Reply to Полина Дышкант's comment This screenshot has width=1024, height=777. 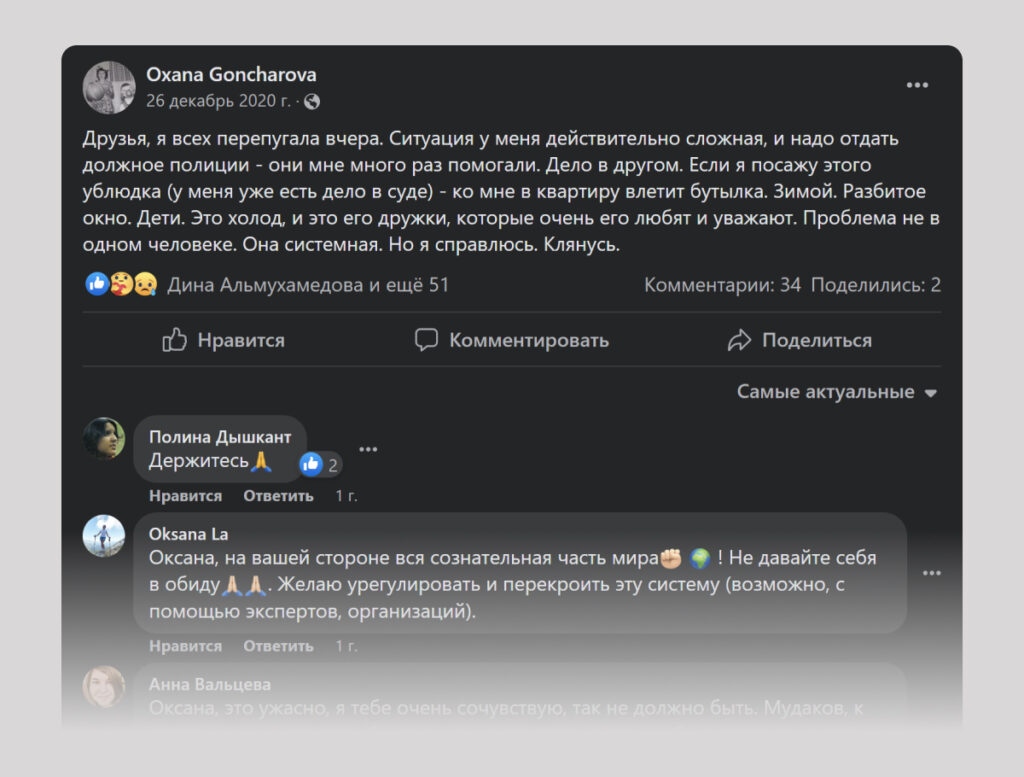(x=278, y=496)
